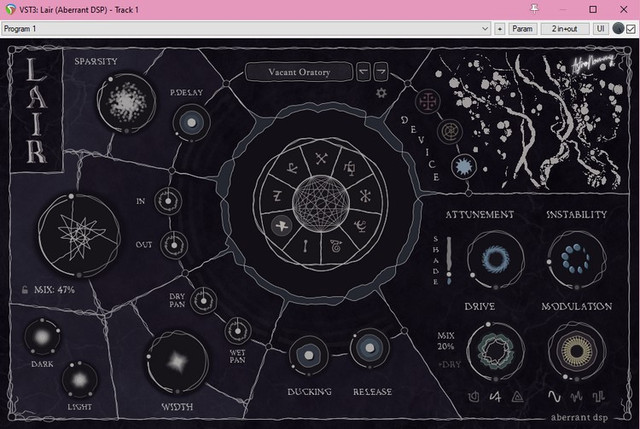Click the Dark knob

pyautogui.click(x=42, y=337)
